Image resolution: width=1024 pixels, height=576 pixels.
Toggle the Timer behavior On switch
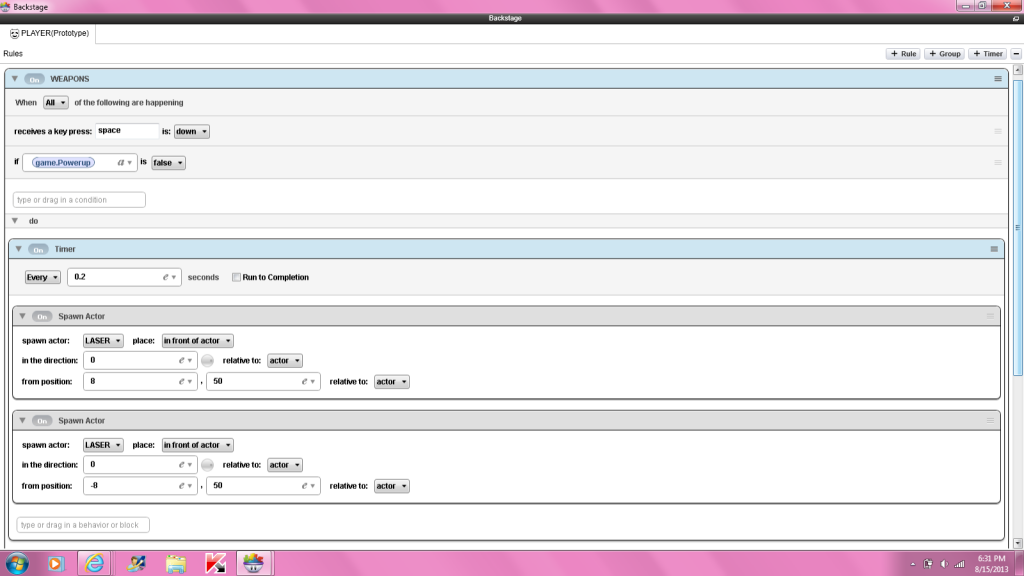coord(39,249)
